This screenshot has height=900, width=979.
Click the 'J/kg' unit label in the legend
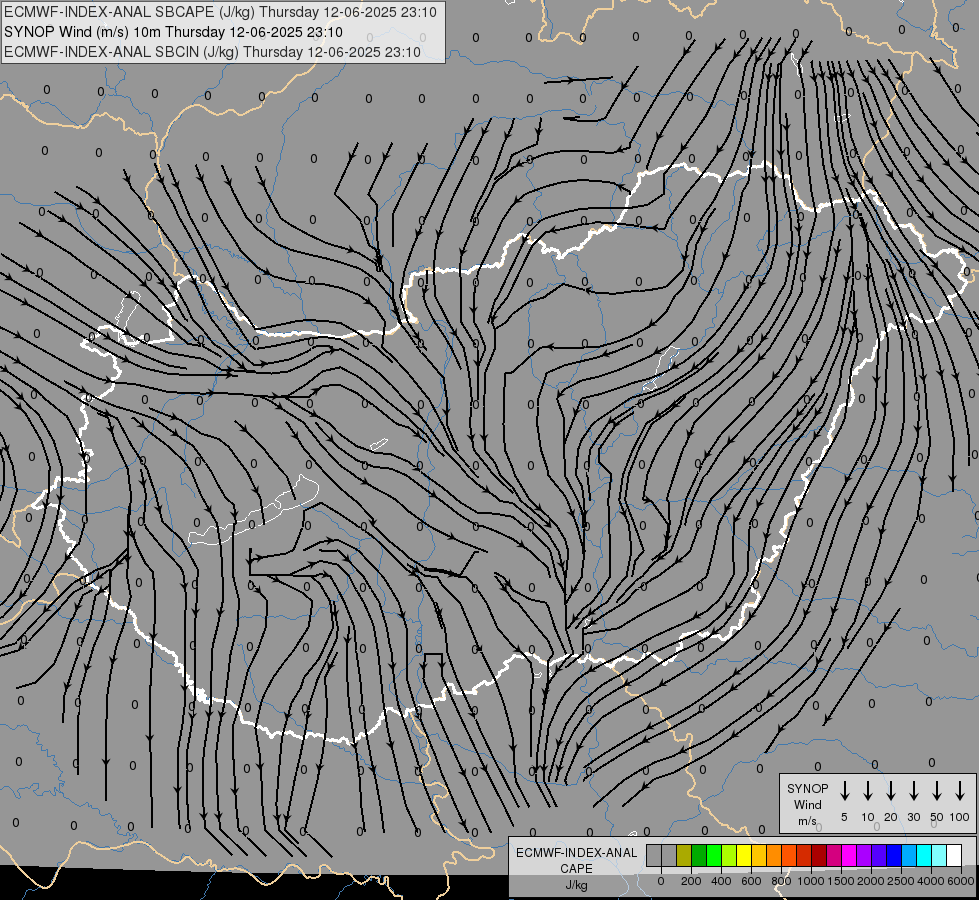576,885
